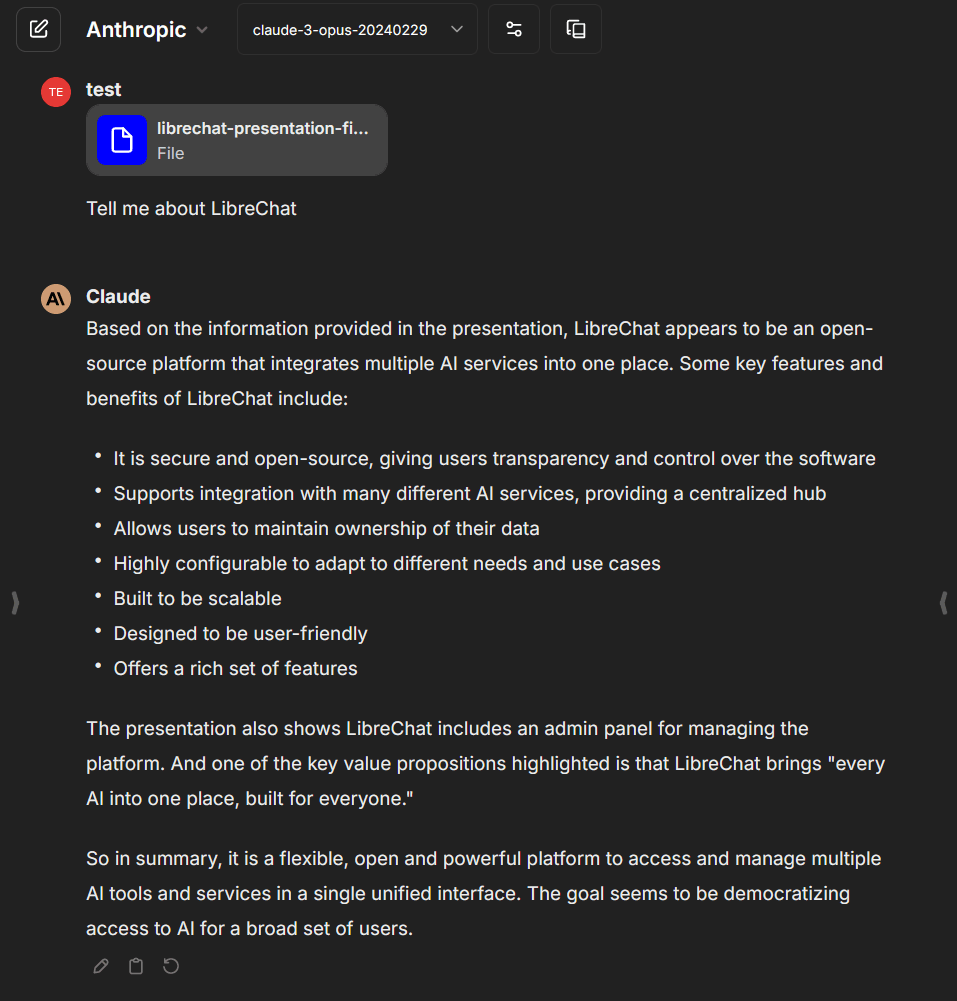Open the model parameters sliders icon
The image size is (957, 1001).
coord(514,29)
